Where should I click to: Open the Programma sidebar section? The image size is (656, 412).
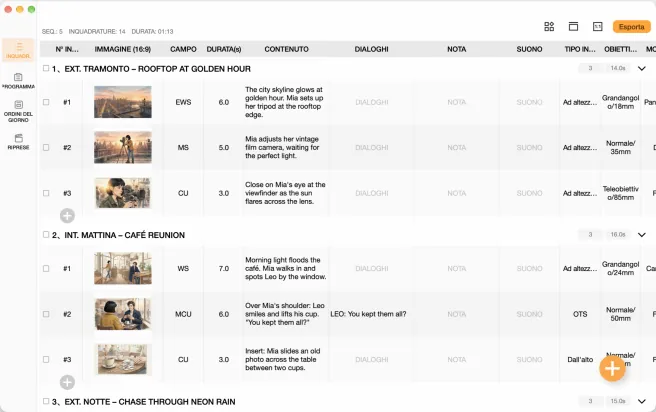point(18,81)
